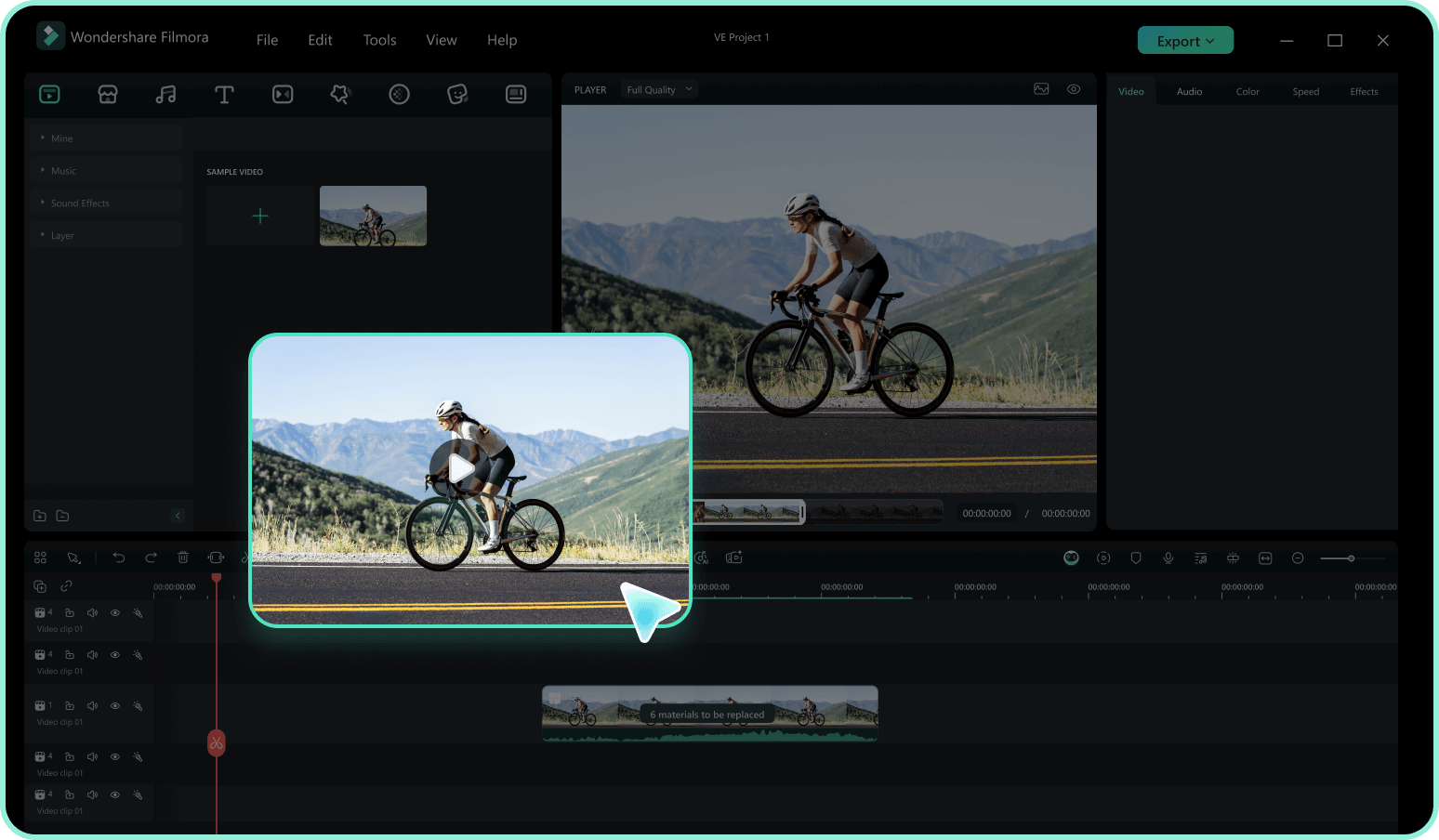Expand the Sound Effects category
The width and height of the screenshot is (1439, 840).
(105, 203)
